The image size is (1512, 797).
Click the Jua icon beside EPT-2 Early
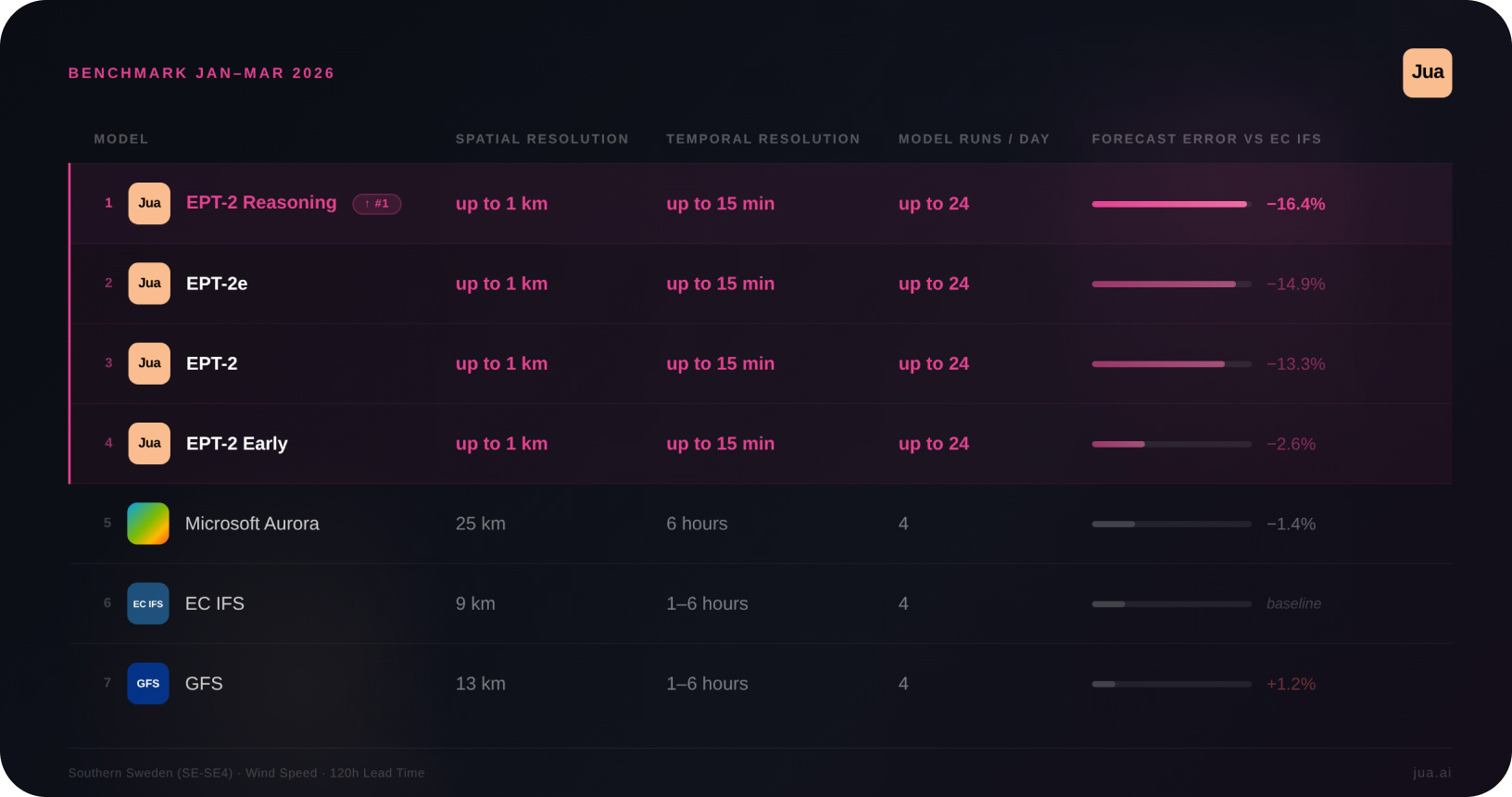[x=149, y=443]
